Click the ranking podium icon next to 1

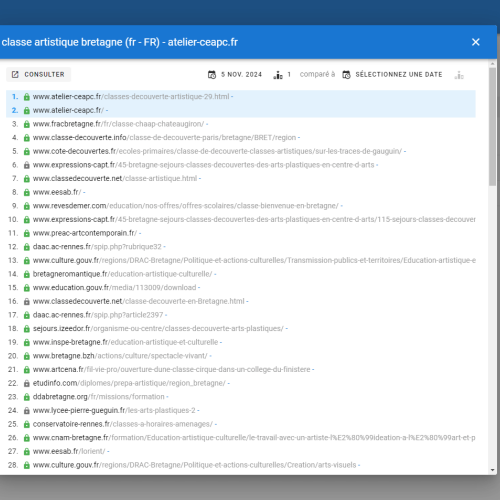[278, 75]
